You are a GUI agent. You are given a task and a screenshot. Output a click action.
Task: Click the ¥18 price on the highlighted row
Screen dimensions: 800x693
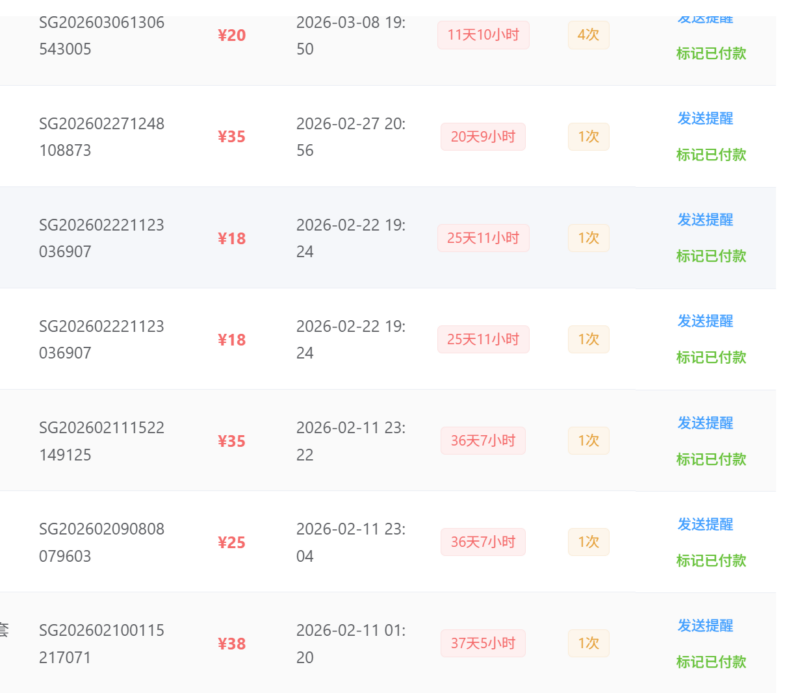point(231,238)
